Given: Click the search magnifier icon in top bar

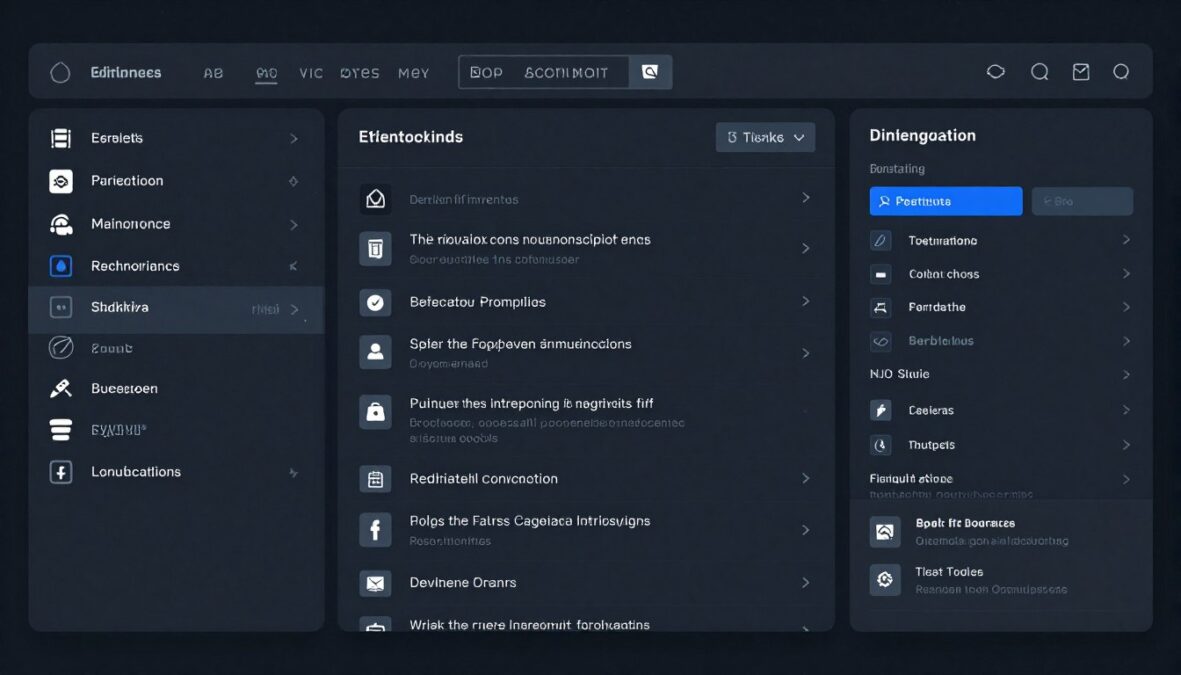Looking at the screenshot, I should click(1039, 72).
